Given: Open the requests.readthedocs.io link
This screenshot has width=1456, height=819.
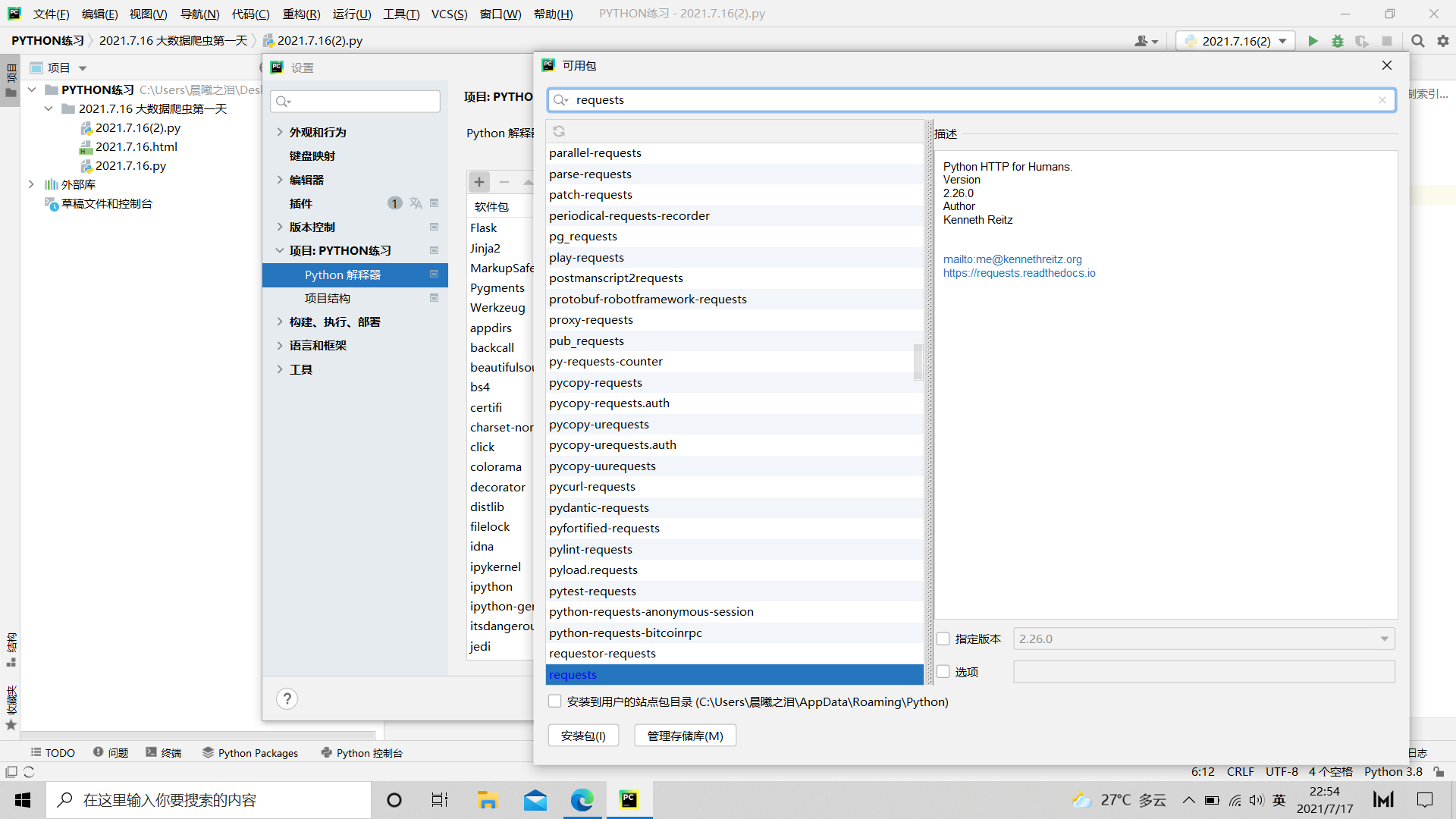Looking at the screenshot, I should coord(1019,272).
